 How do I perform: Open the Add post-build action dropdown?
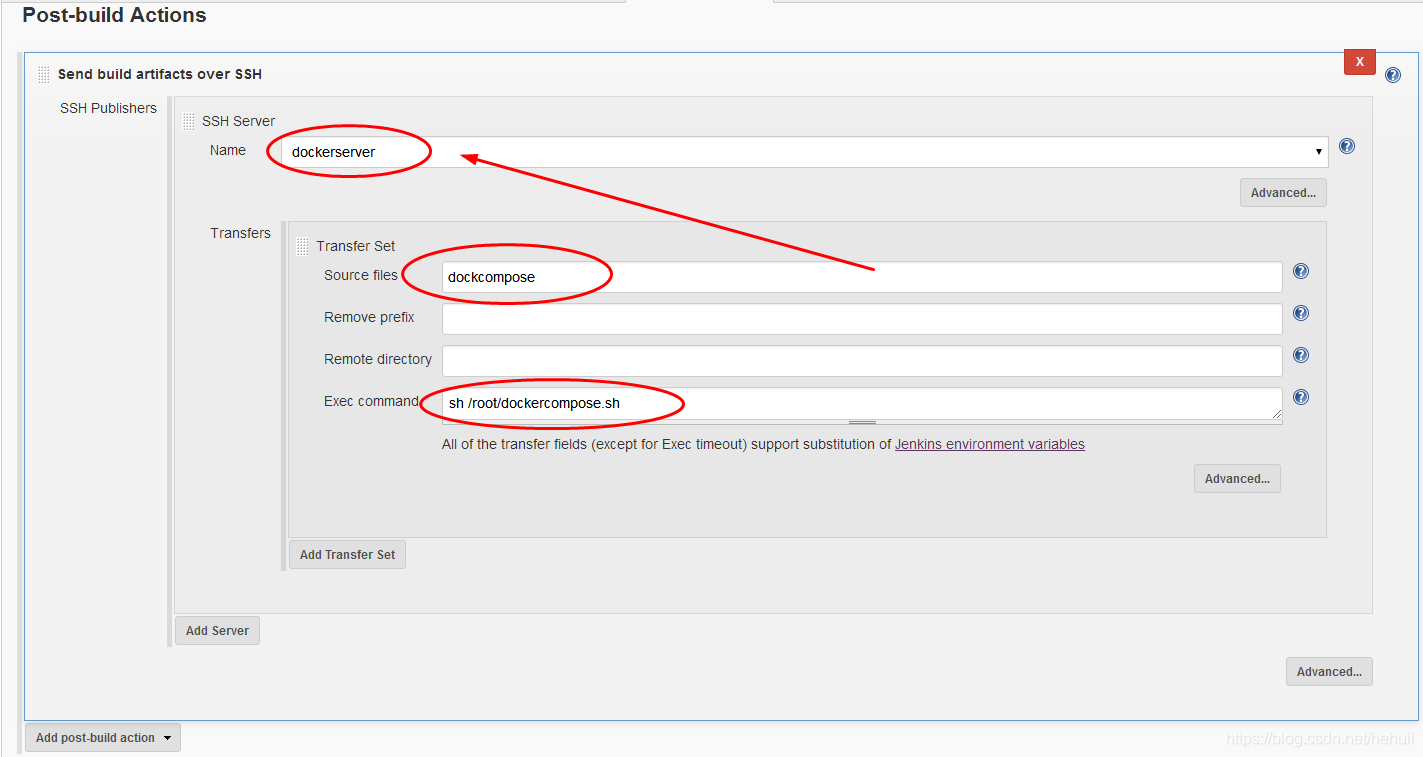point(103,738)
